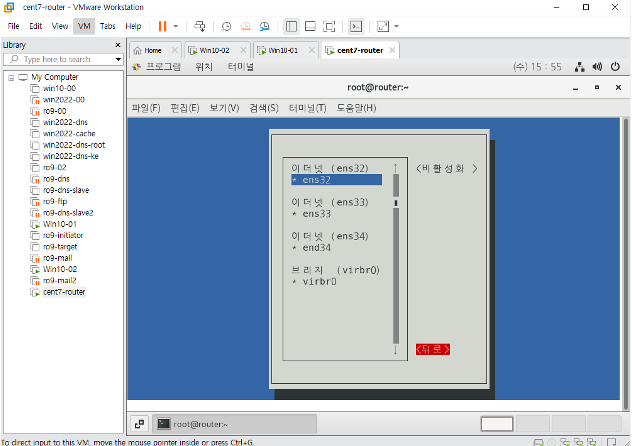The width and height of the screenshot is (632, 446).
Task: Click the root@router taskbar window button
Action: [235, 424]
